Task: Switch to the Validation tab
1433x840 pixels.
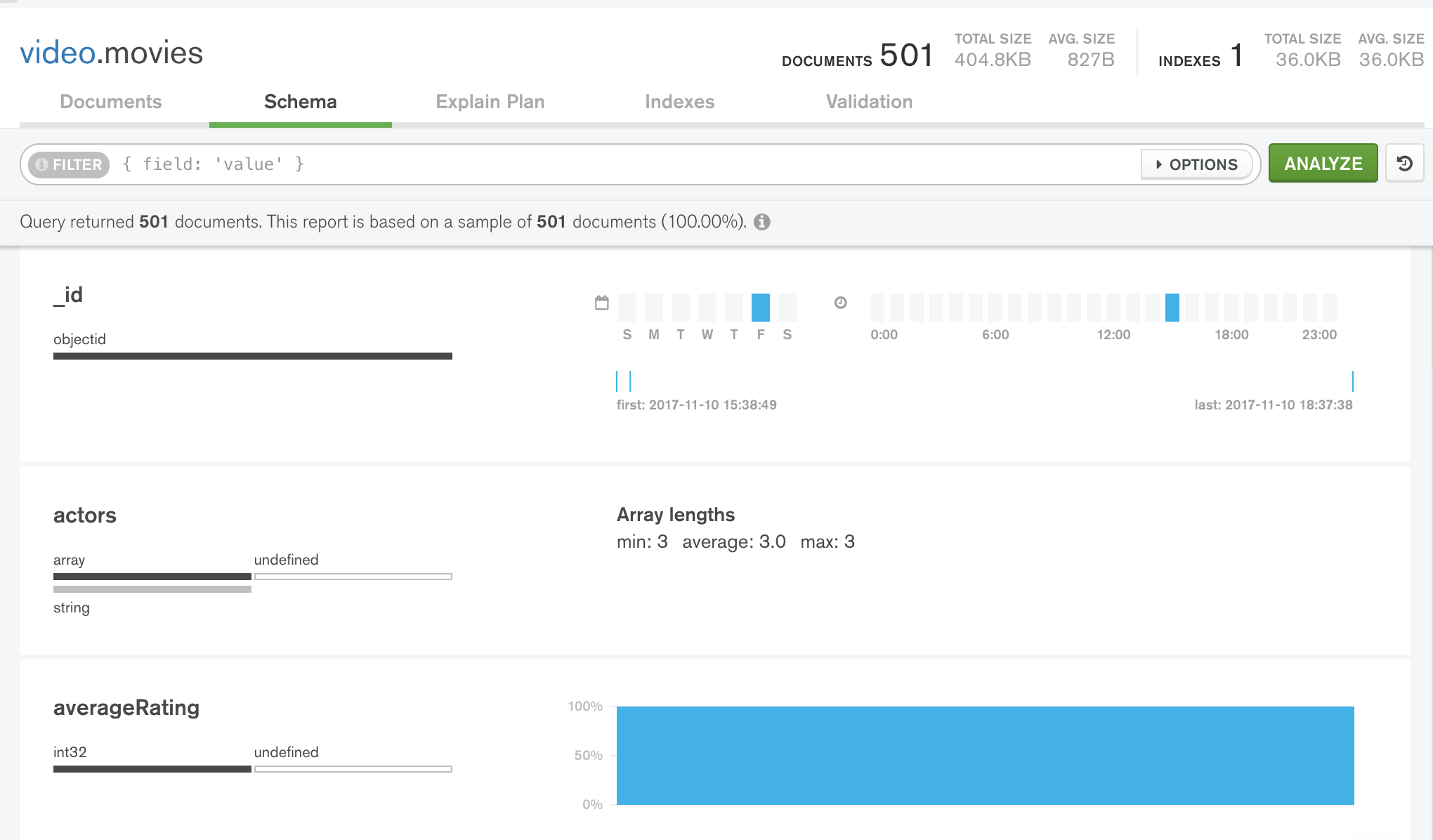Action: [x=868, y=101]
